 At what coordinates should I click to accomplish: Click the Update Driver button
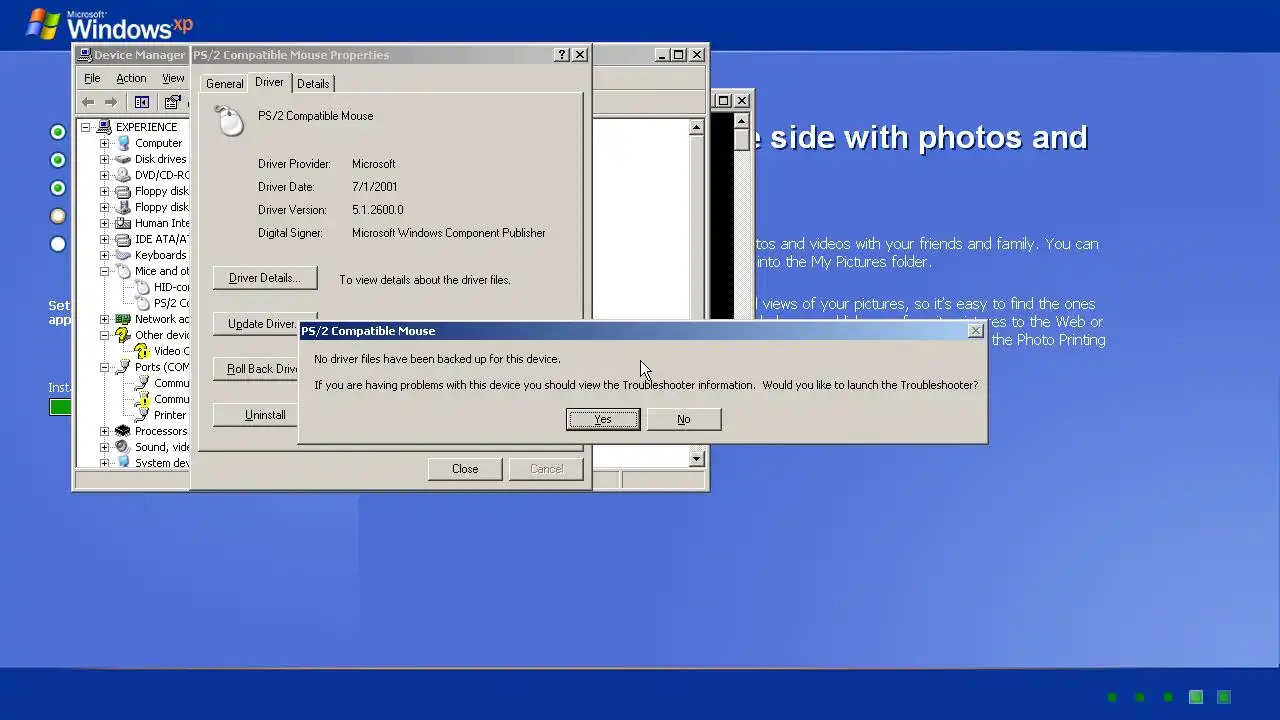[257, 324]
